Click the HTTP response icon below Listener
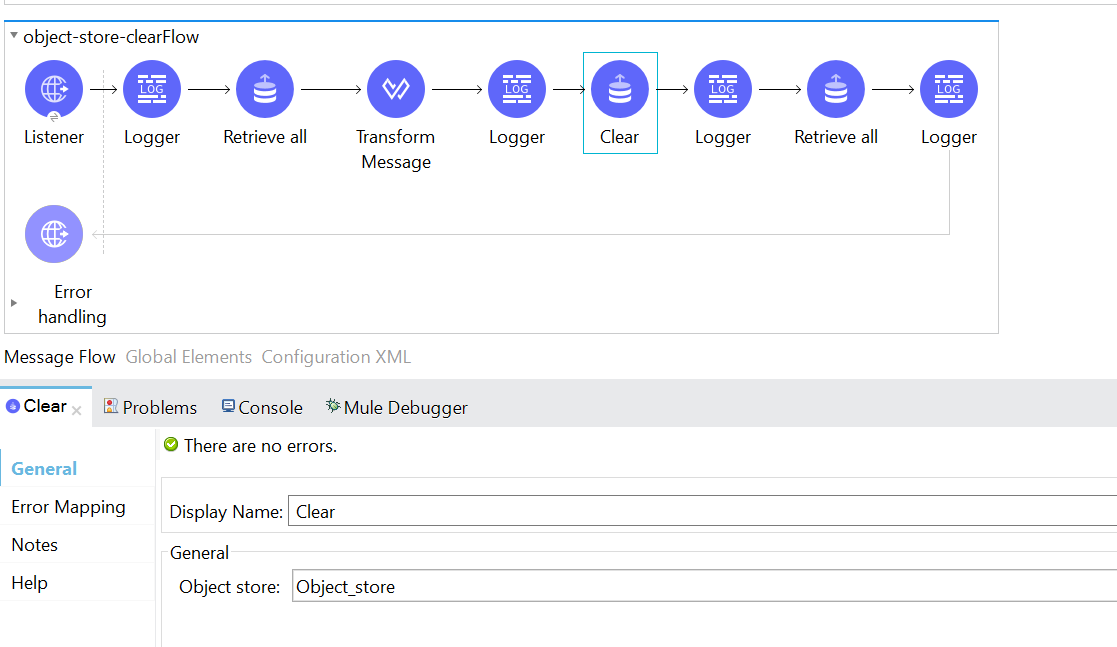This screenshot has height=647, width=1117. pyautogui.click(x=53, y=234)
